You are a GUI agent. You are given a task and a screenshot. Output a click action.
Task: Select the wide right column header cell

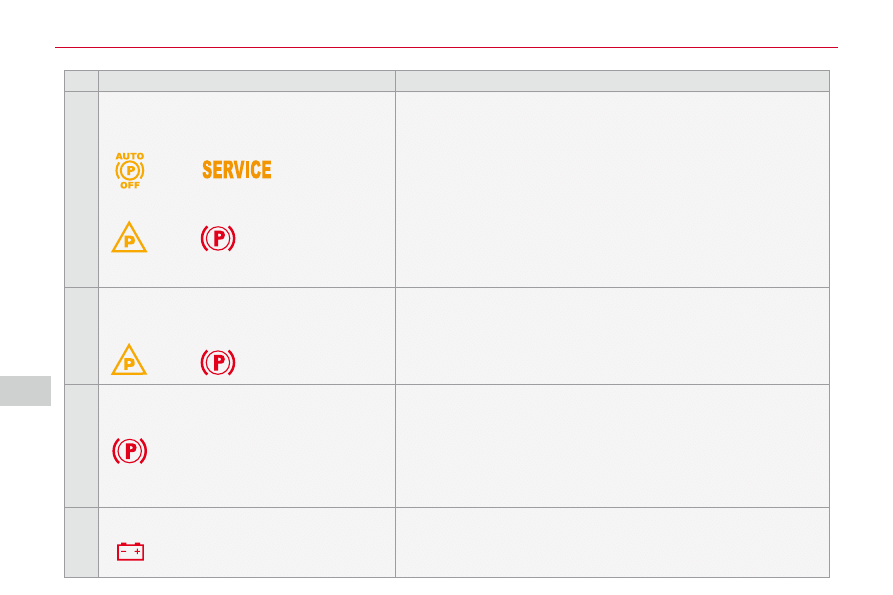point(612,81)
